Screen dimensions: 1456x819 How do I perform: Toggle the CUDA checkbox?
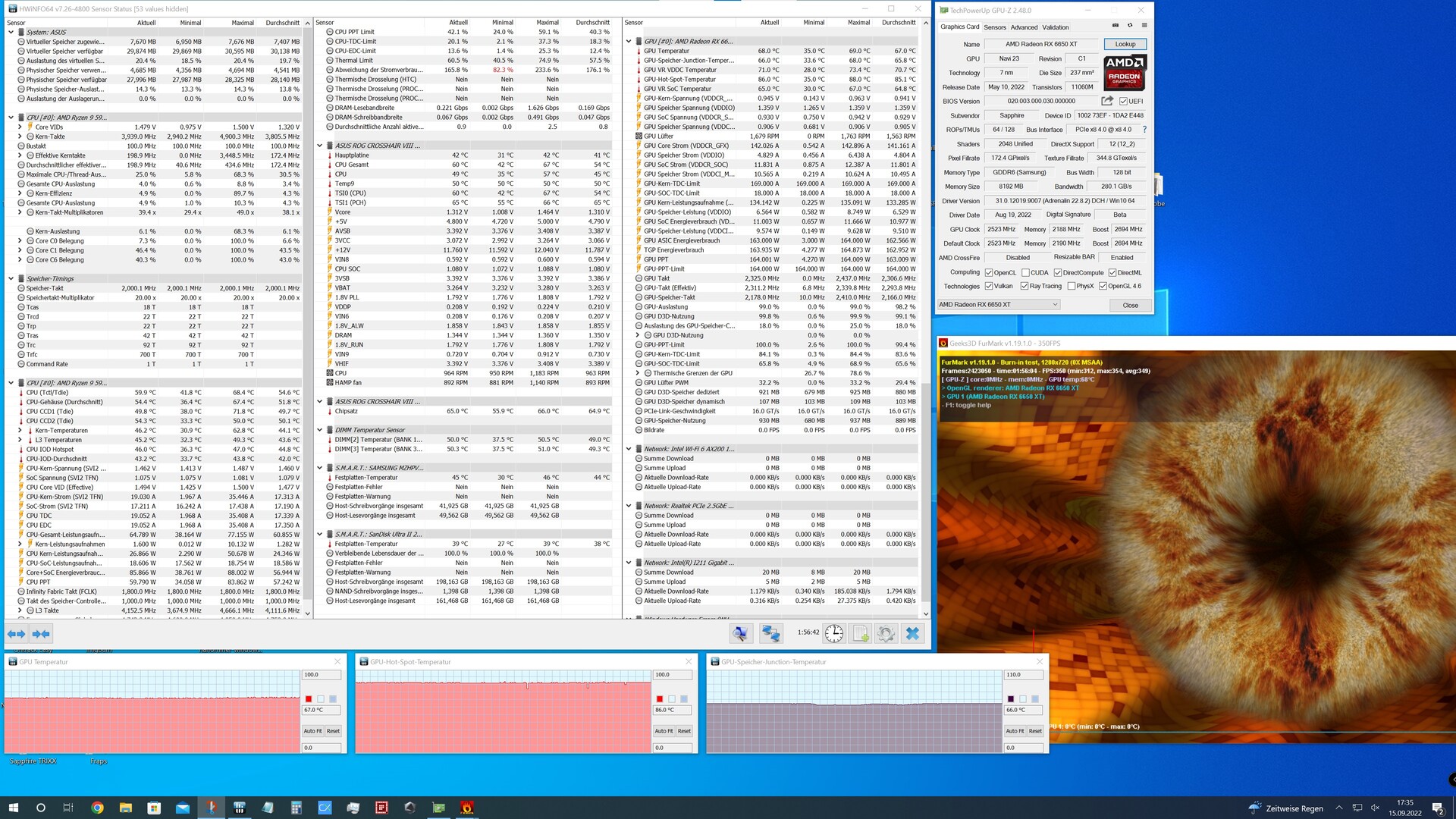(1025, 273)
